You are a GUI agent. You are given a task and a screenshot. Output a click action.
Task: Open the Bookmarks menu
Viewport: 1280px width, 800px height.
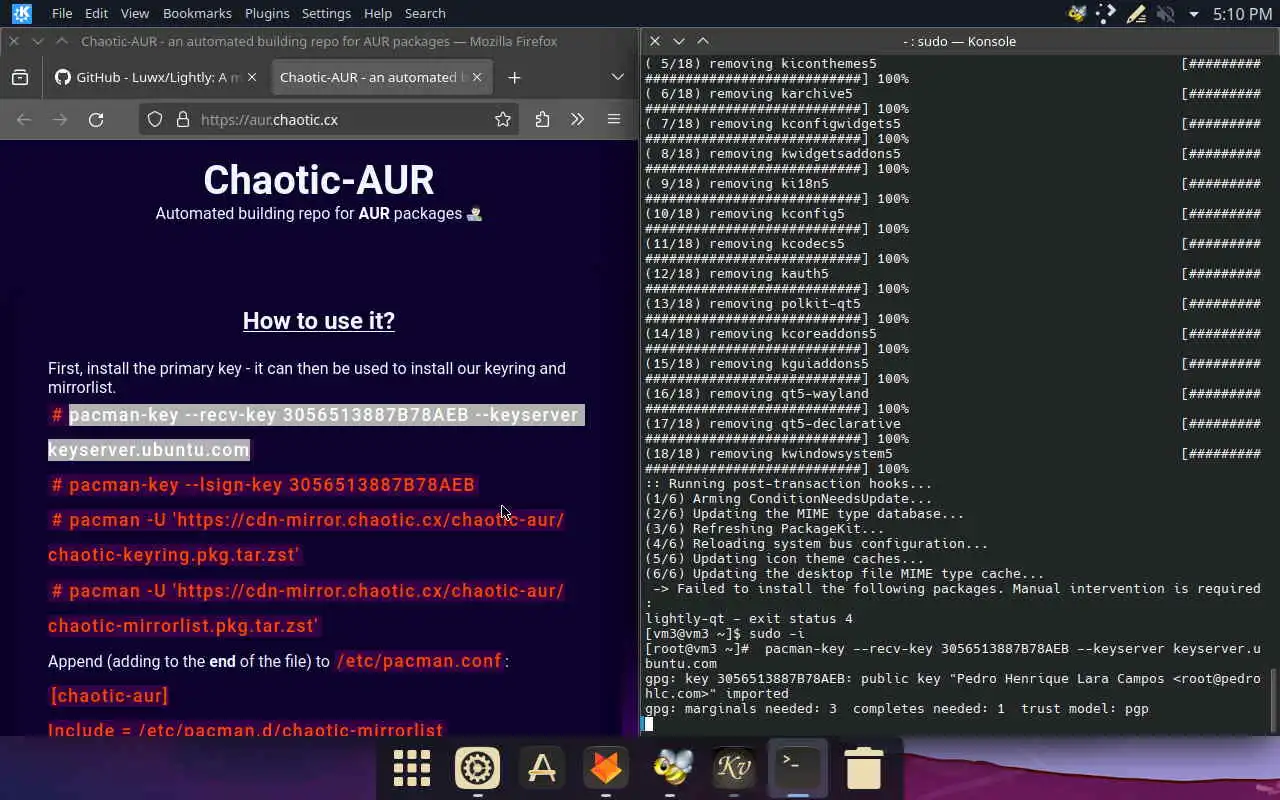[x=197, y=13]
